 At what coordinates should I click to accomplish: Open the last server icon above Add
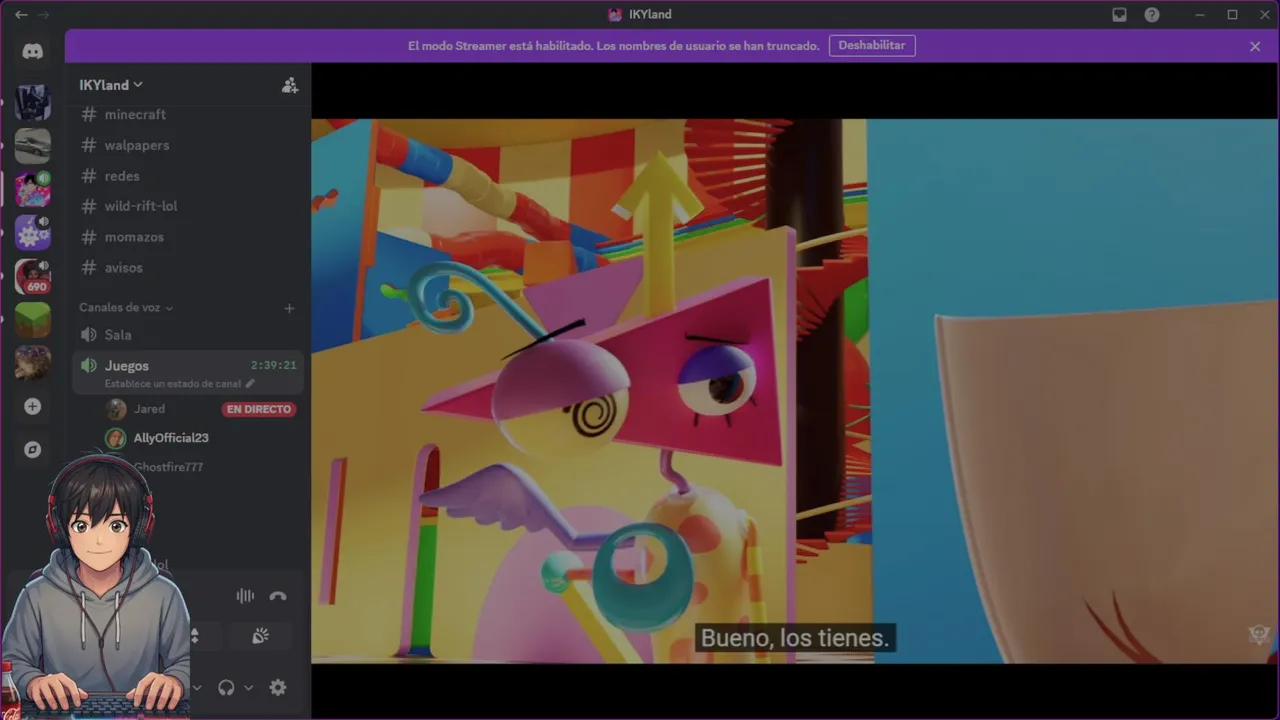pos(33,362)
